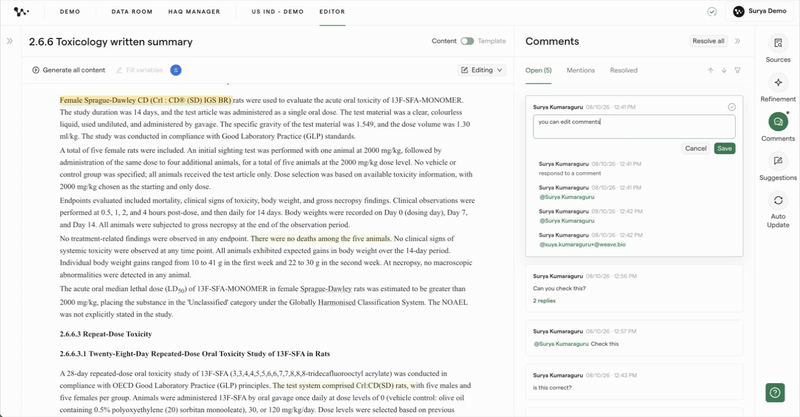The image size is (800, 417).
Task: Open the DEMO navigation item
Action: [x=70, y=11]
